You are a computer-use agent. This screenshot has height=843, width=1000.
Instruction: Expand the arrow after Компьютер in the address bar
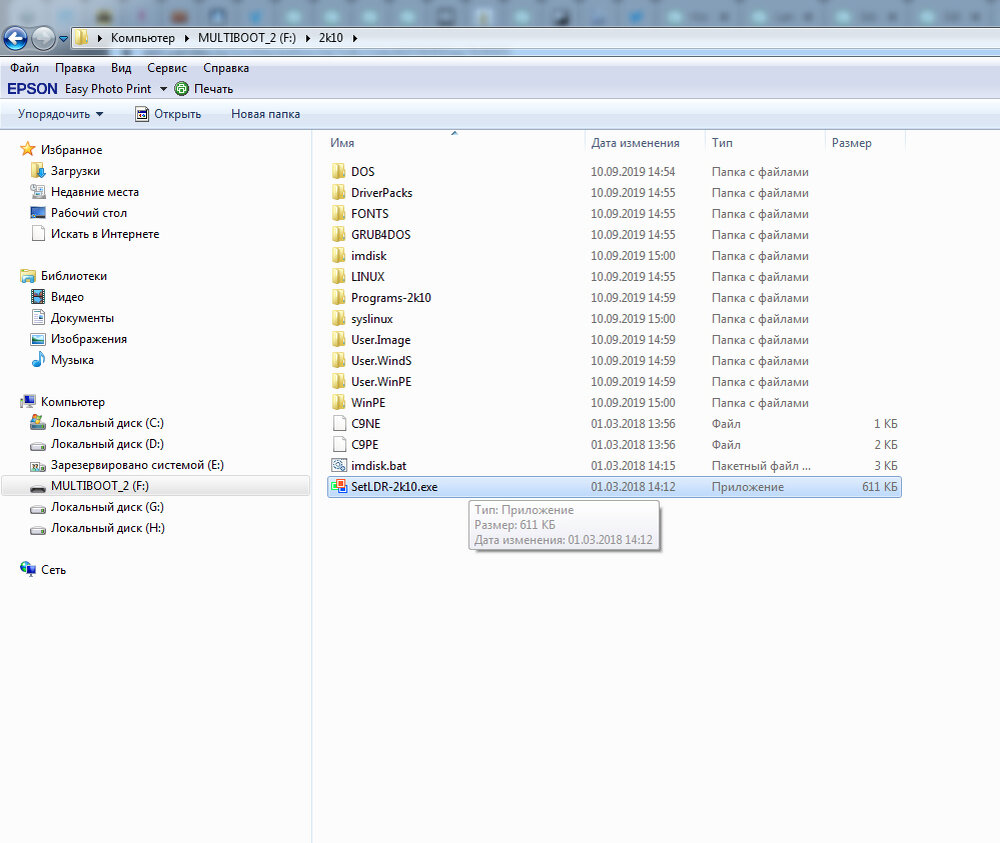tap(187, 38)
